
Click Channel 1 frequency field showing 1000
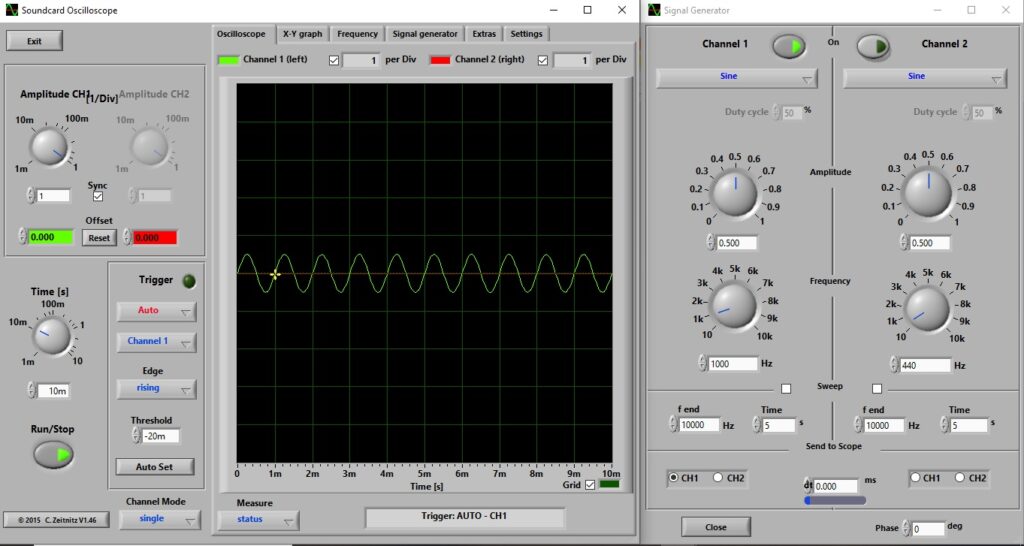tap(732, 364)
